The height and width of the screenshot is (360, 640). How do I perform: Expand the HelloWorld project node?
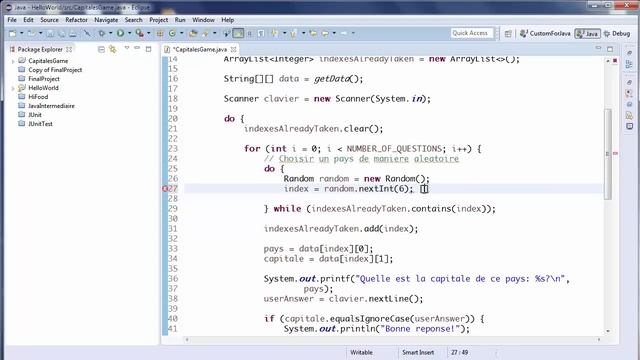[13, 88]
